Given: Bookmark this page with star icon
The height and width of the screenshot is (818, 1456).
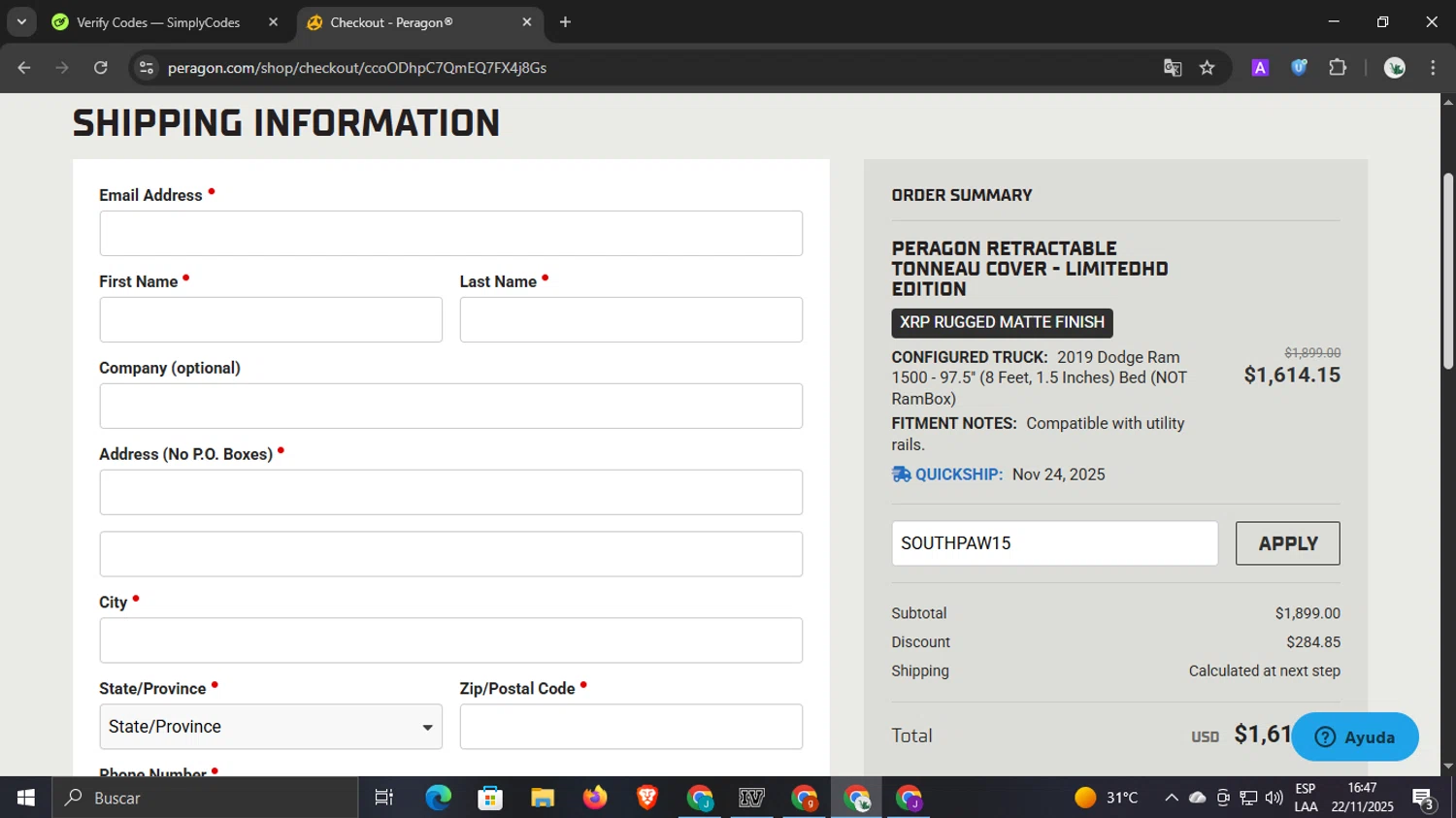Looking at the screenshot, I should tap(1208, 68).
